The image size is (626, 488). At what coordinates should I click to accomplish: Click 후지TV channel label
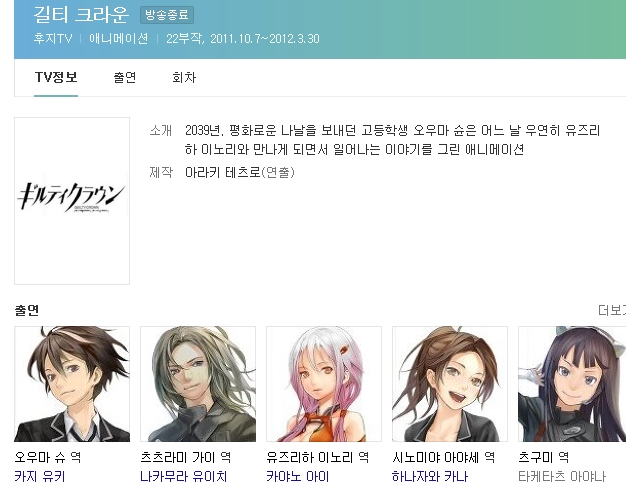(x=53, y=39)
